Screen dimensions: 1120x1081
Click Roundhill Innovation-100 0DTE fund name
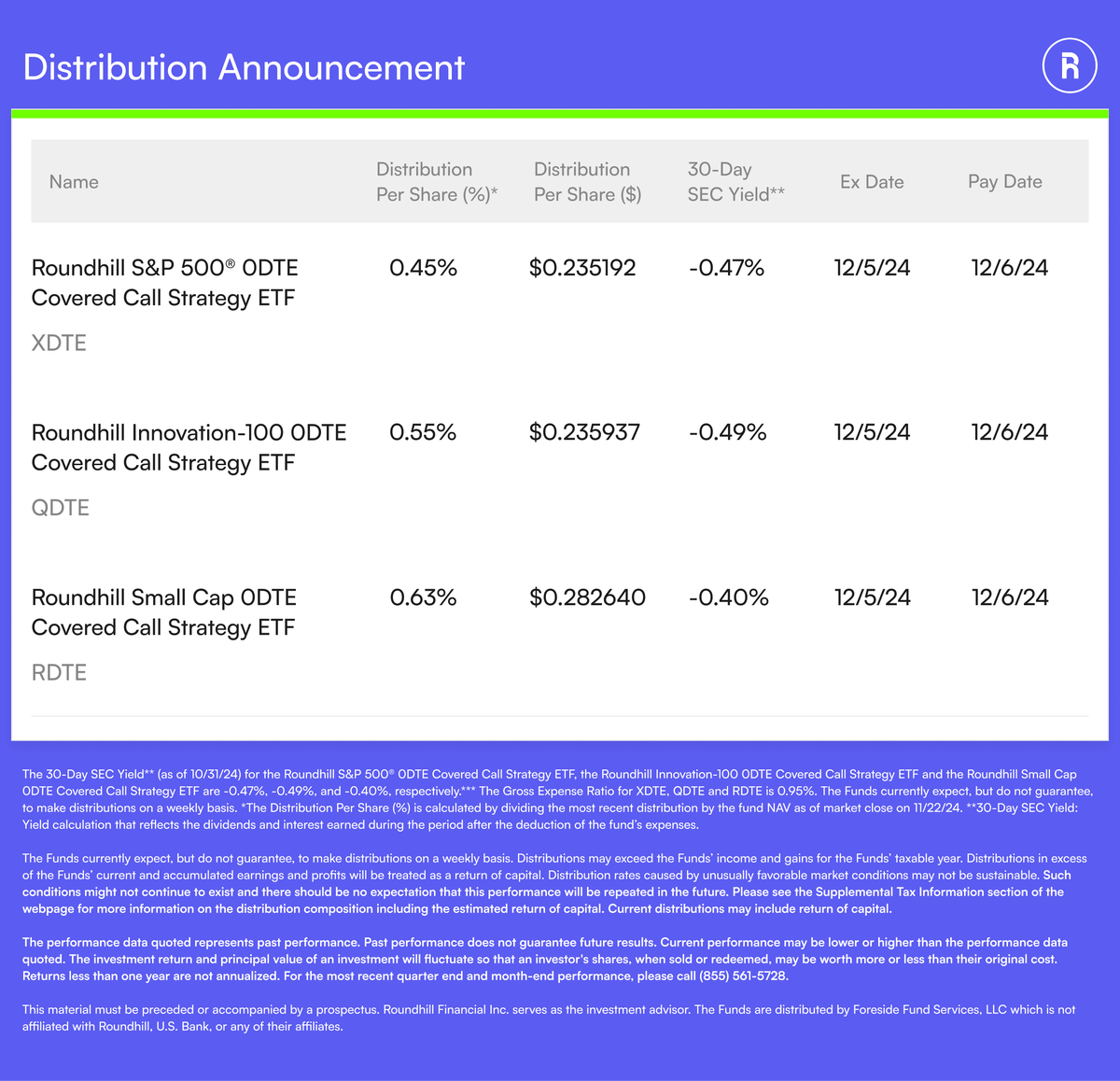(x=189, y=447)
